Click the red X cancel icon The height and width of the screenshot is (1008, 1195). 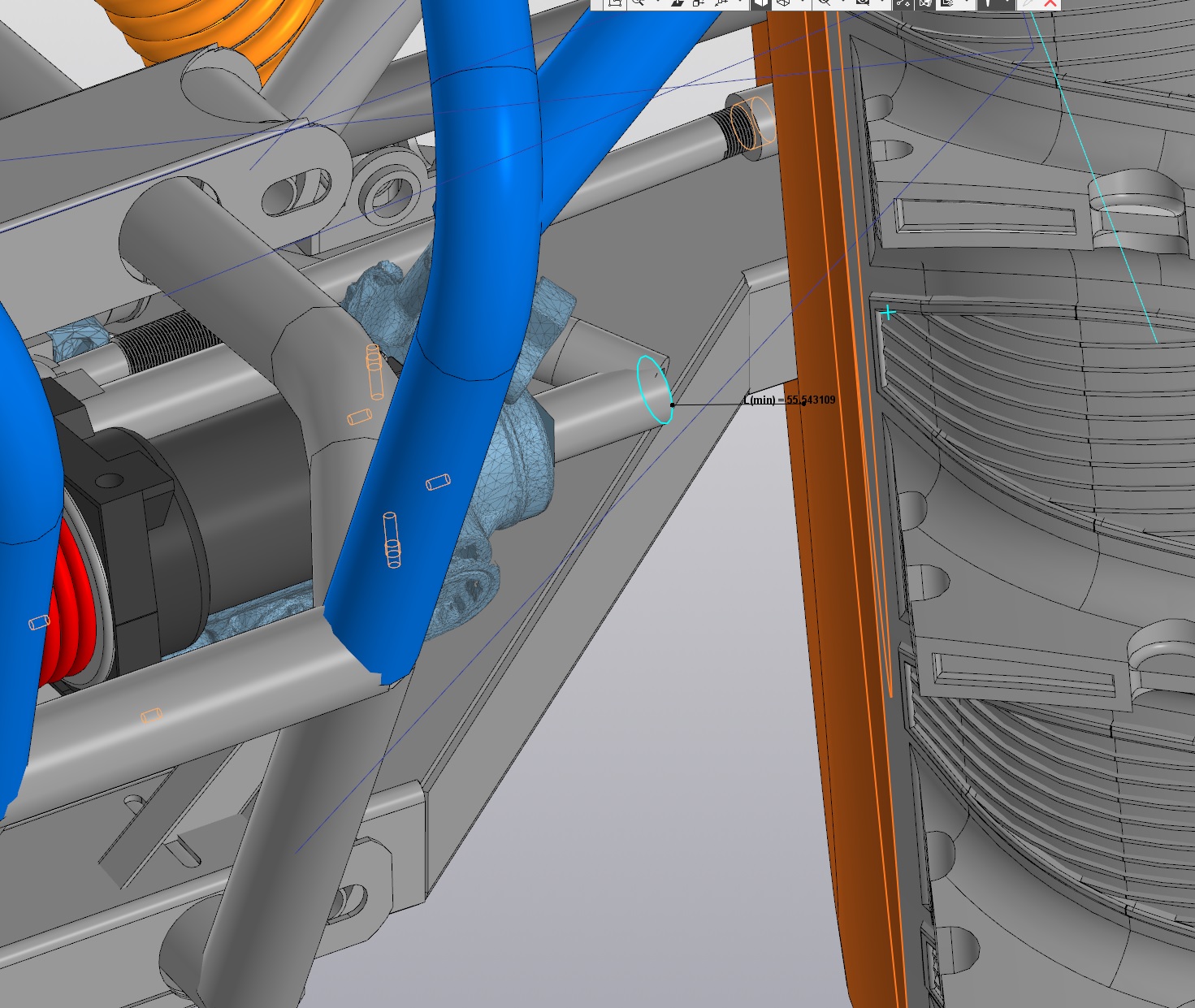(x=1050, y=3)
